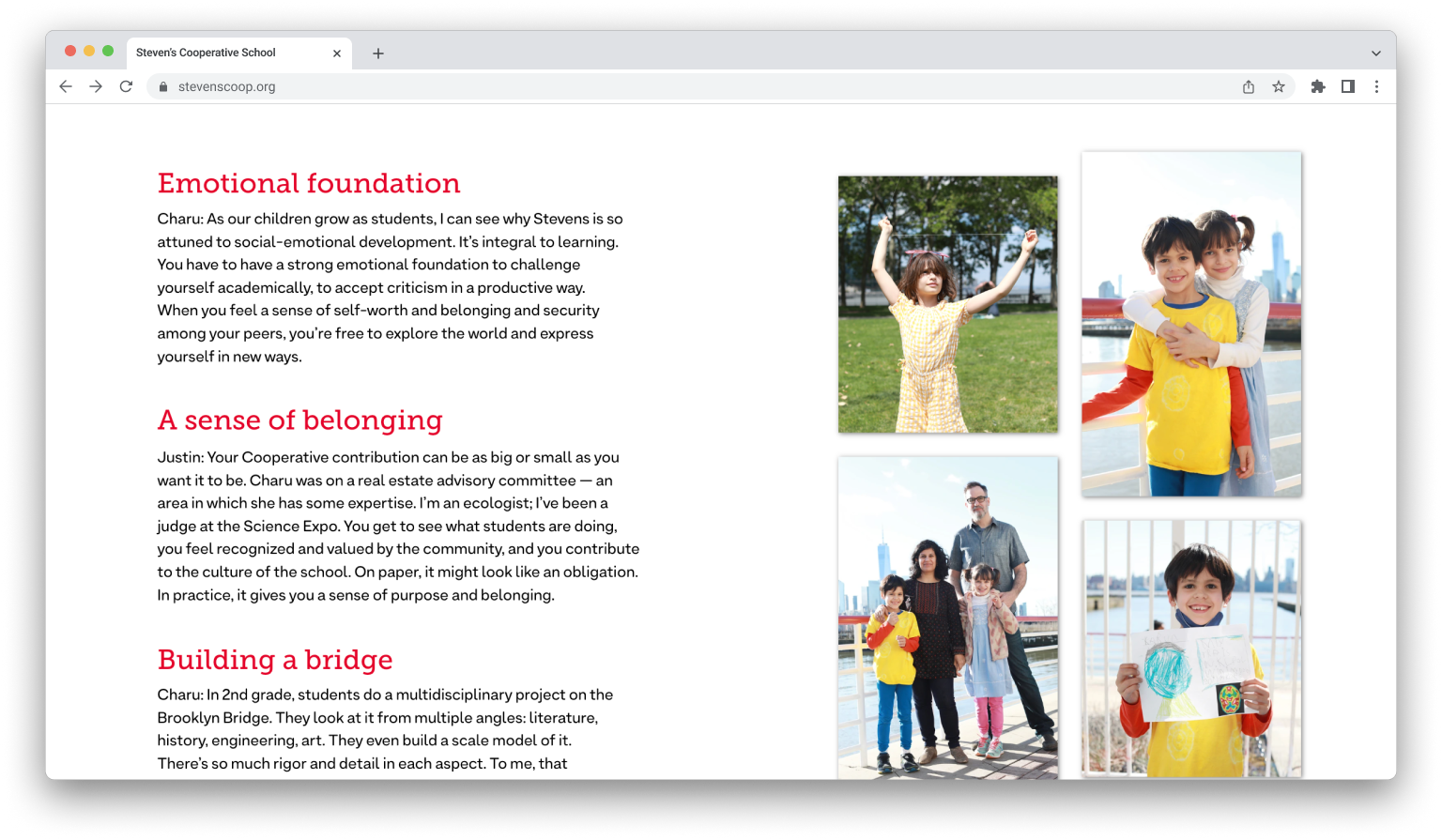Toggle the browser side panel
This screenshot has height=840, width=1442.
coord(1348,86)
